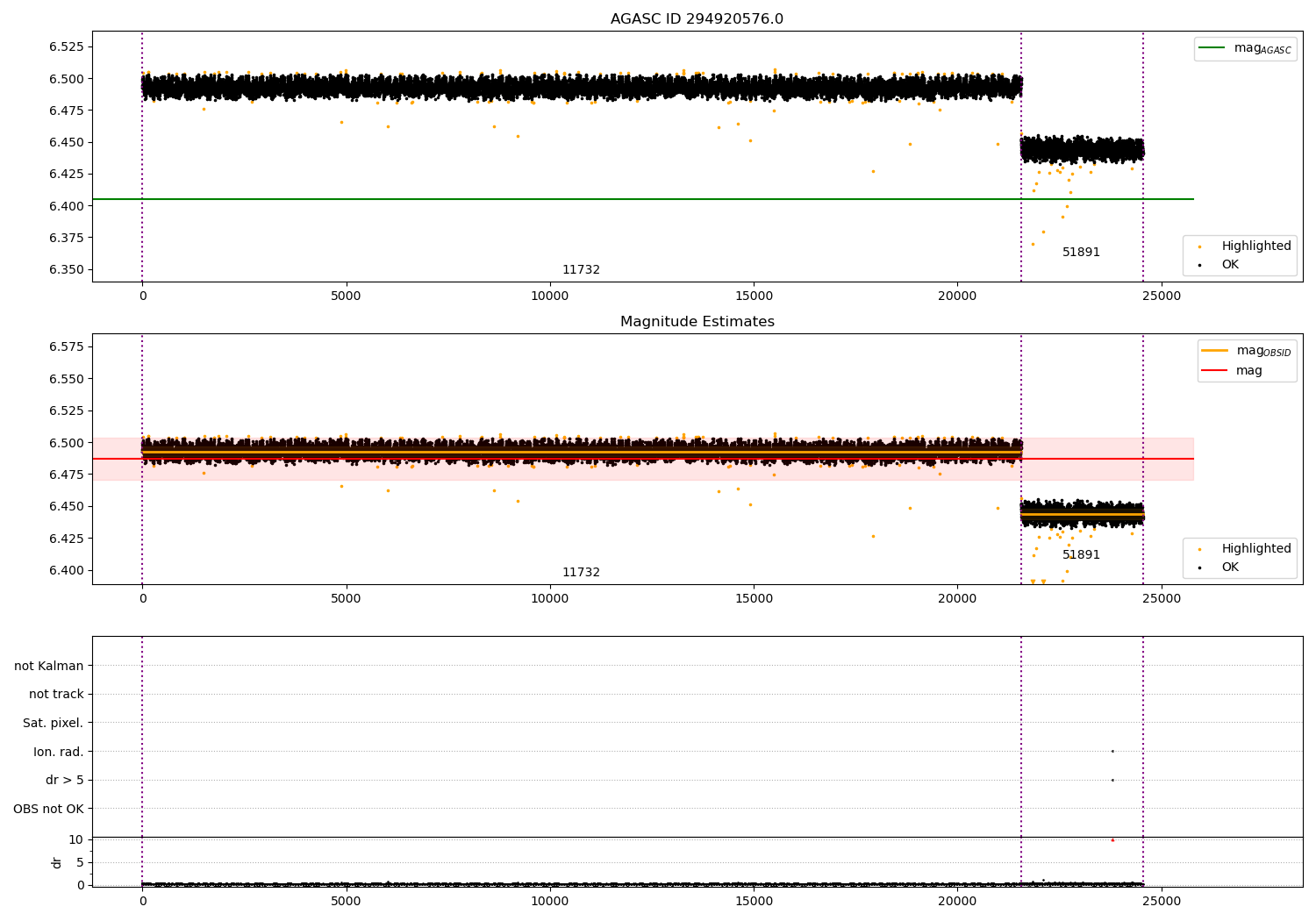The width and height of the screenshot is (1316, 921).
Task: Click the 20000 x-axis tick in Magnitude Estimates plot
Action: 957,598
